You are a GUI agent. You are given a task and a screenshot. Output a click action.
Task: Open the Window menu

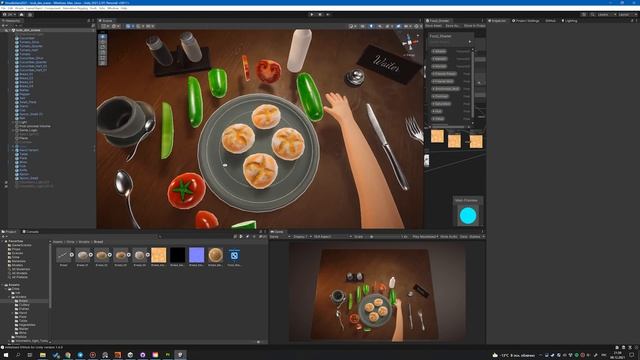[x=113, y=8]
